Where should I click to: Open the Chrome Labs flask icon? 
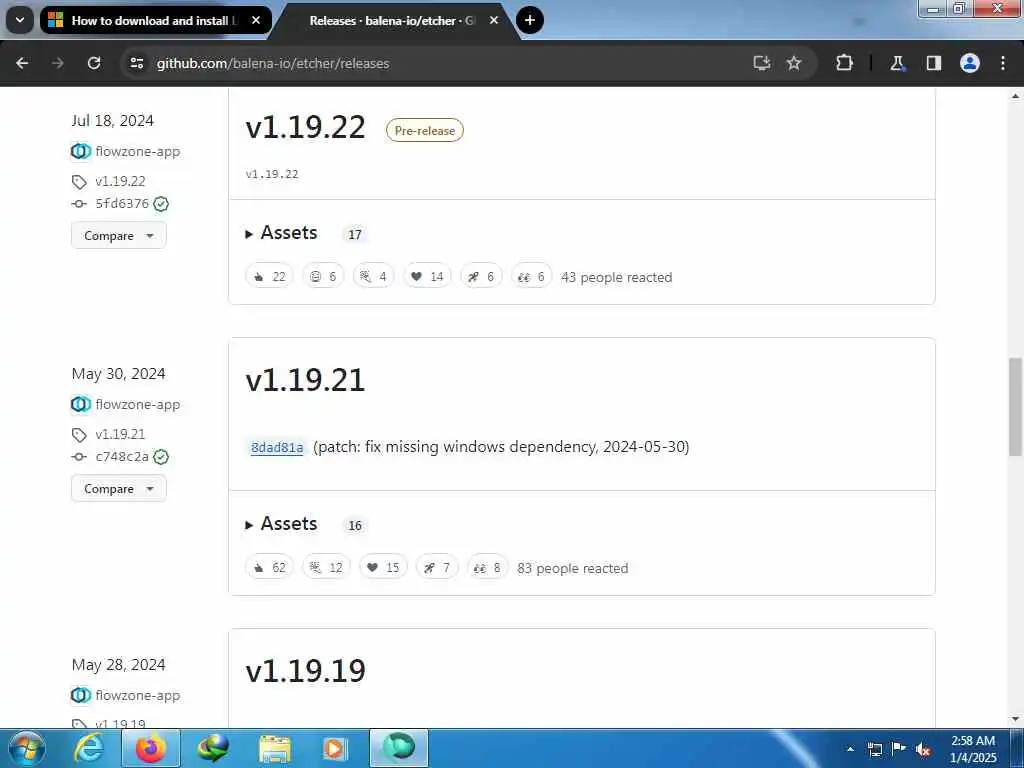pyautogui.click(x=897, y=63)
